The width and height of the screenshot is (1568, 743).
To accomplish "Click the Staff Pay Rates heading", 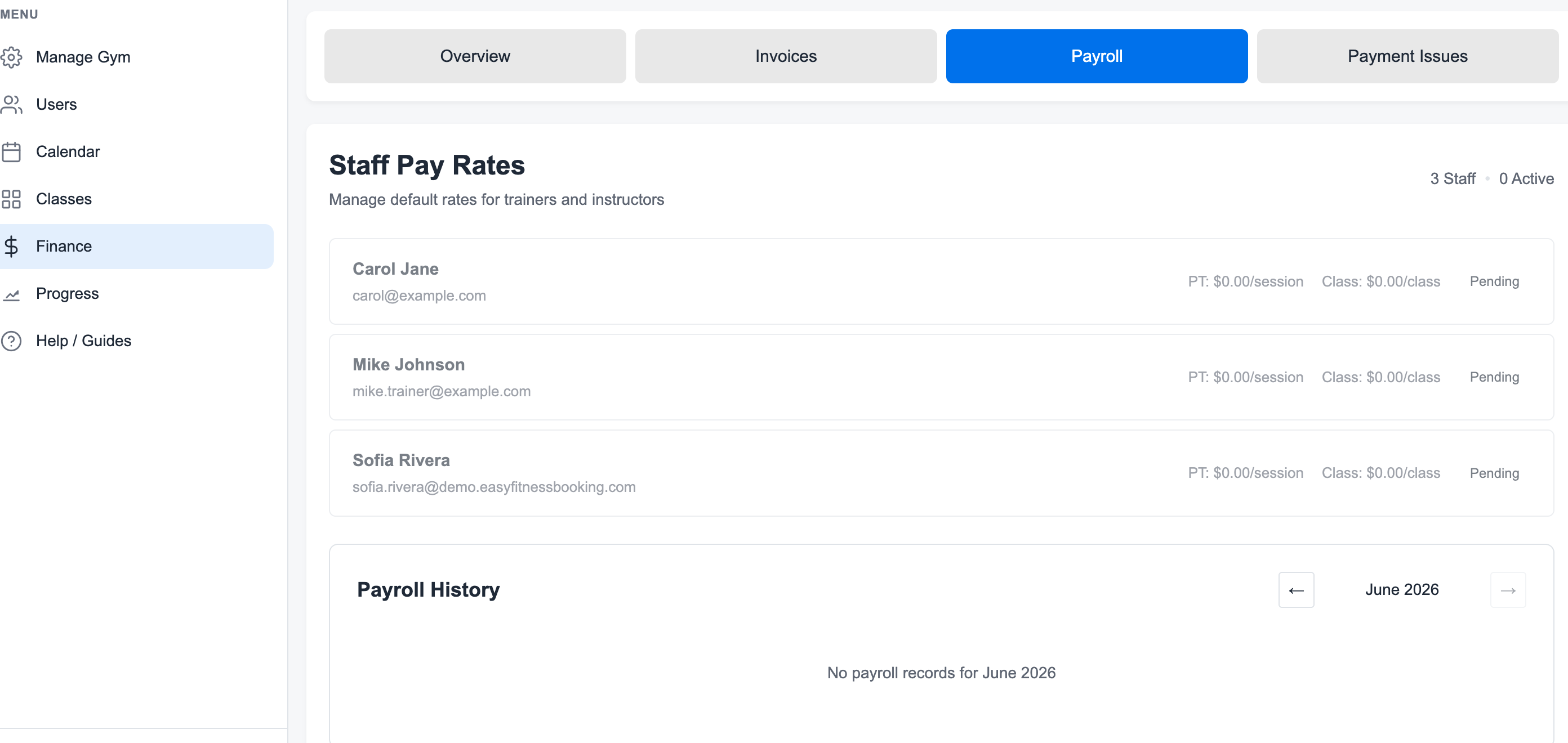I will click(x=427, y=165).
